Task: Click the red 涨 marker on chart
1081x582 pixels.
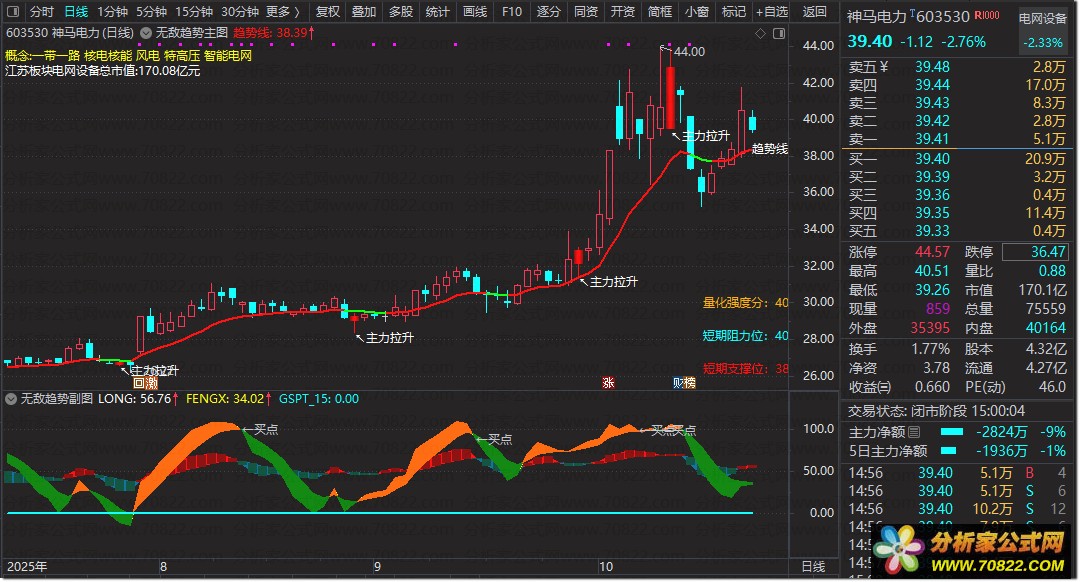Action: [608, 383]
